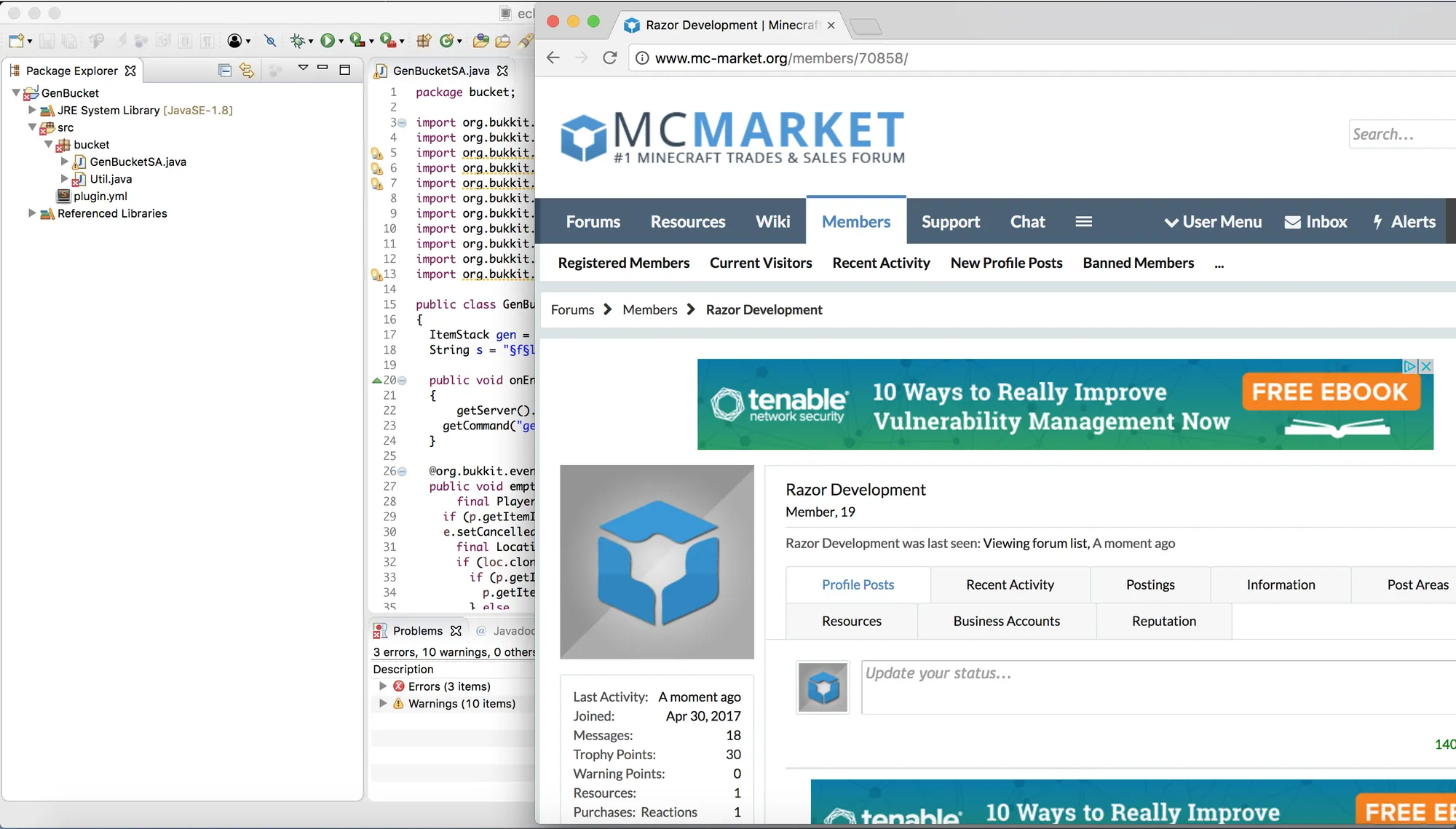Click the External Tools run icon in Eclipse
This screenshot has height=829, width=1456.
[x=387, y=41]
